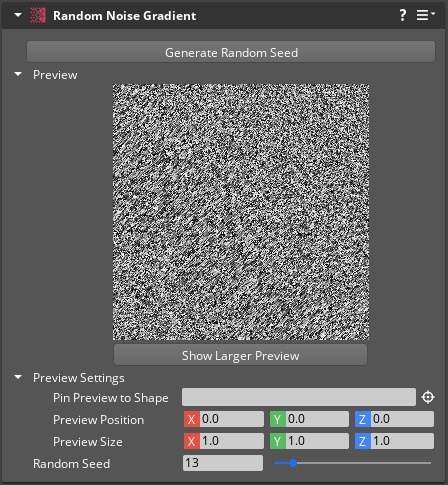Screen dimensions: 448x485
Task: Click the Random Seed label
Action: click(71, 463)
